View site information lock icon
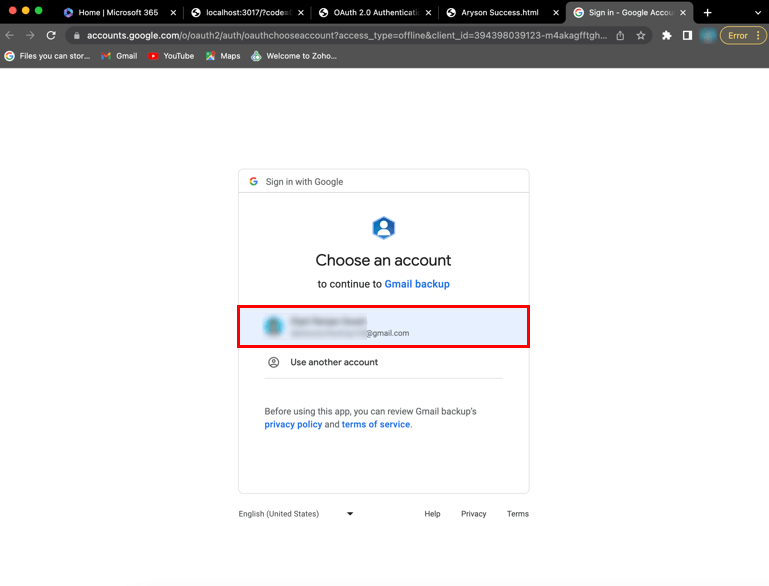The image size is (769, 586). click(x=77, y=35)
